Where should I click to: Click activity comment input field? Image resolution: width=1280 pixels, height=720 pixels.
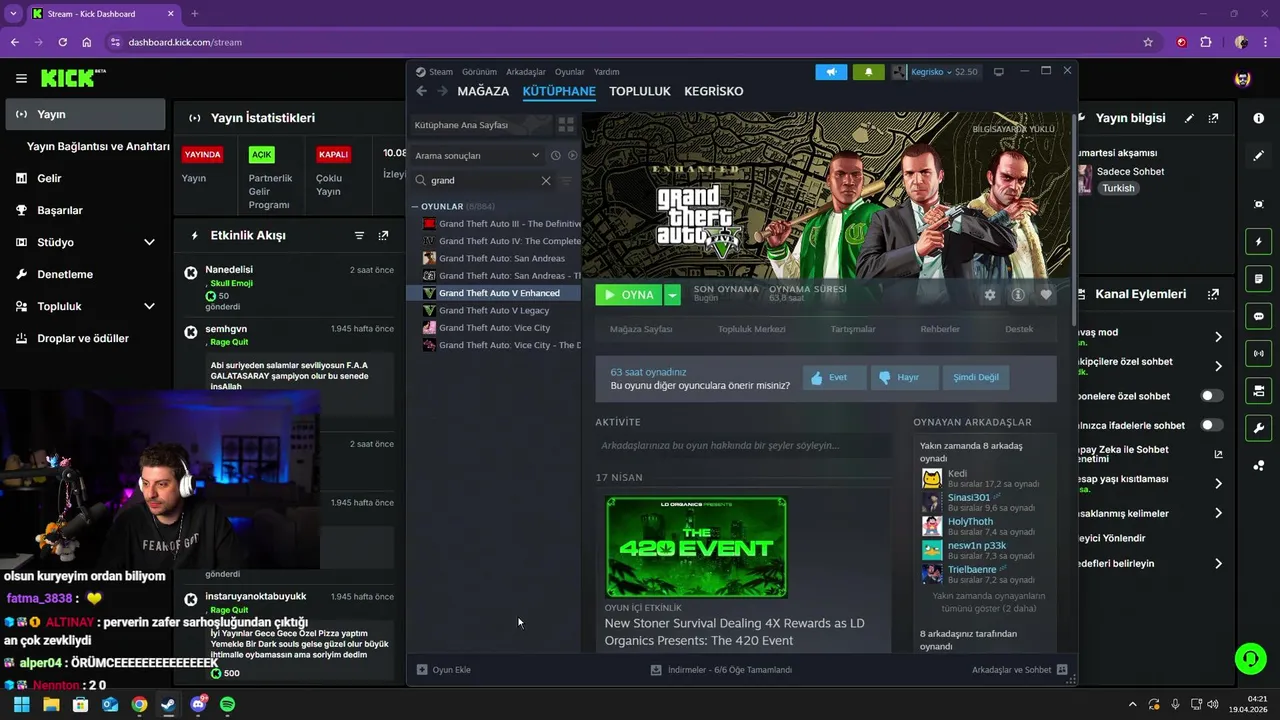743,446
